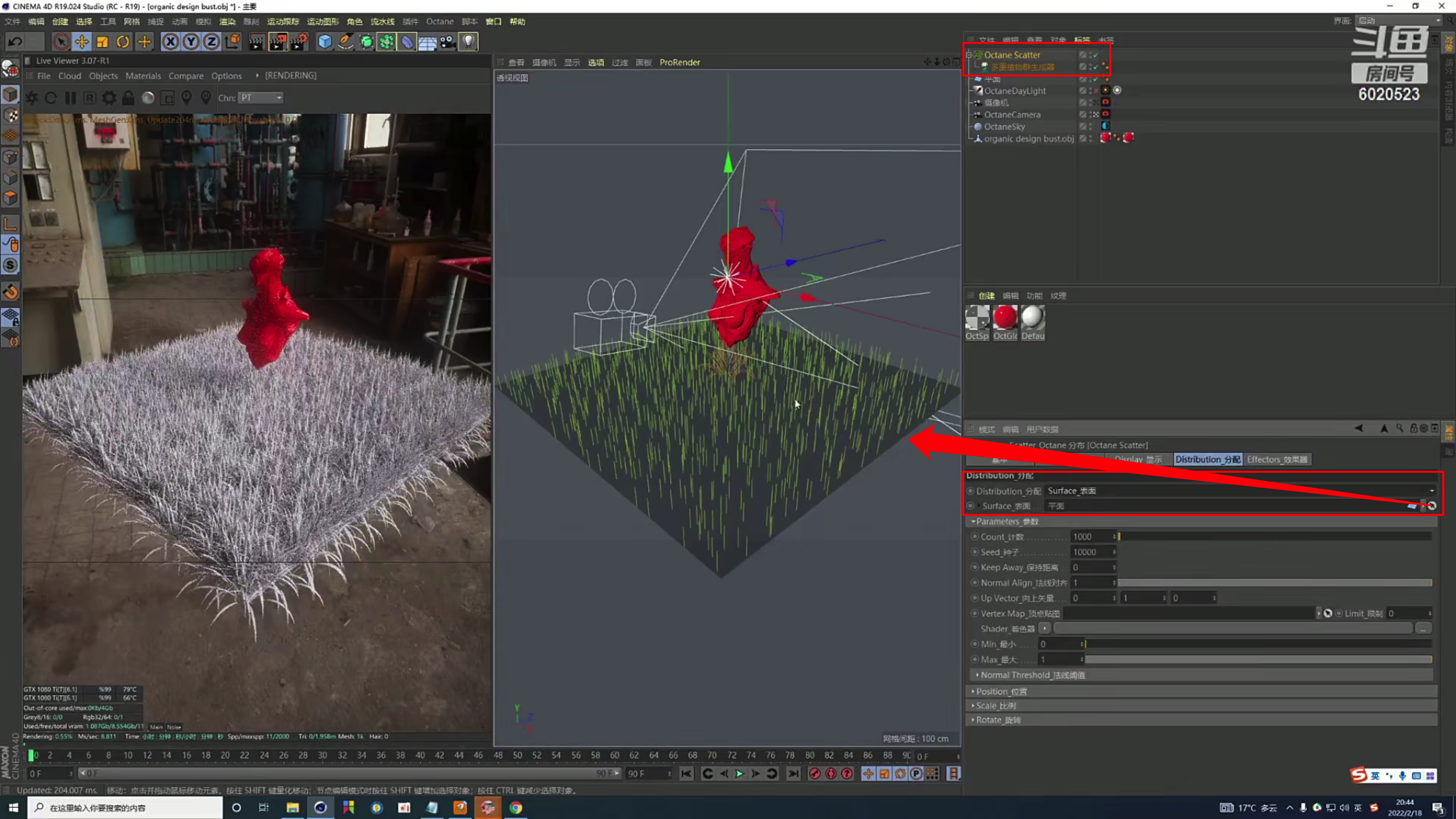
Task: Click the purple Bend deformer icon
Action: pos(407,42)
